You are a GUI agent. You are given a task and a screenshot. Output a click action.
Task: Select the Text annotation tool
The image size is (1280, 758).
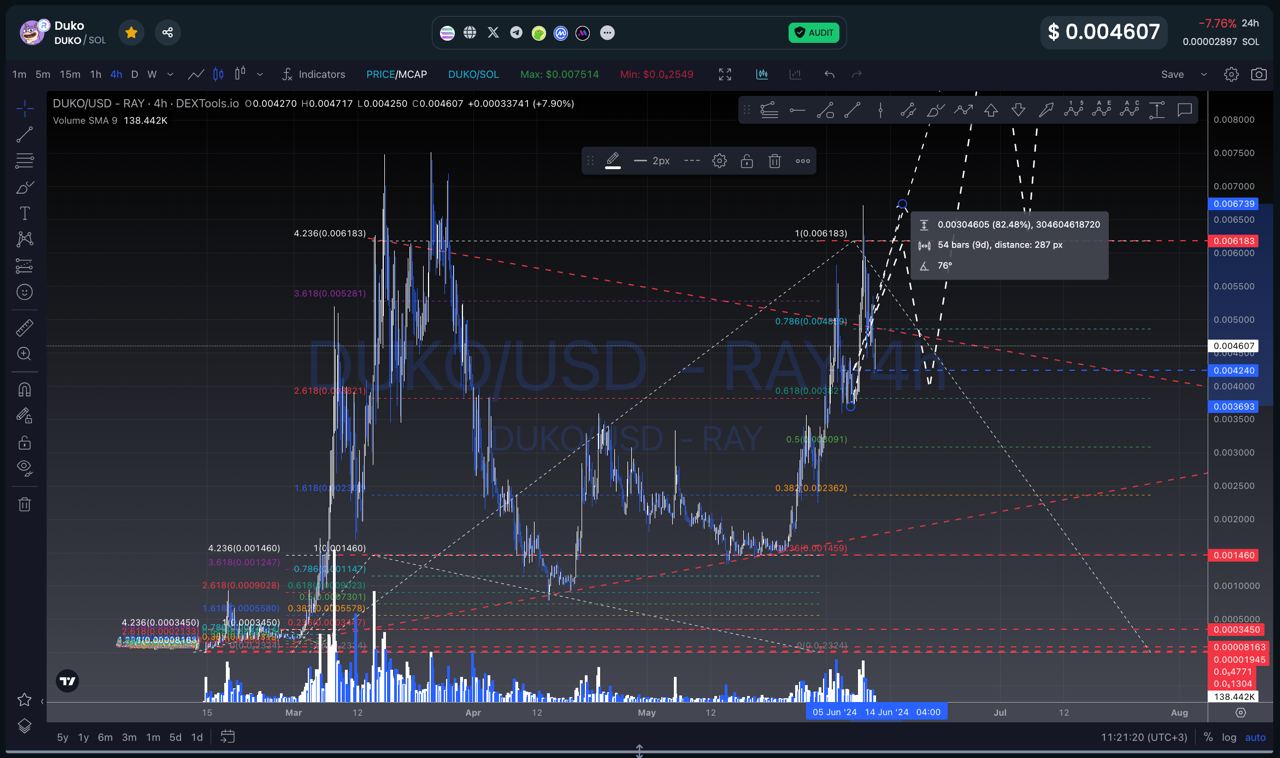(x=25, y=213)
